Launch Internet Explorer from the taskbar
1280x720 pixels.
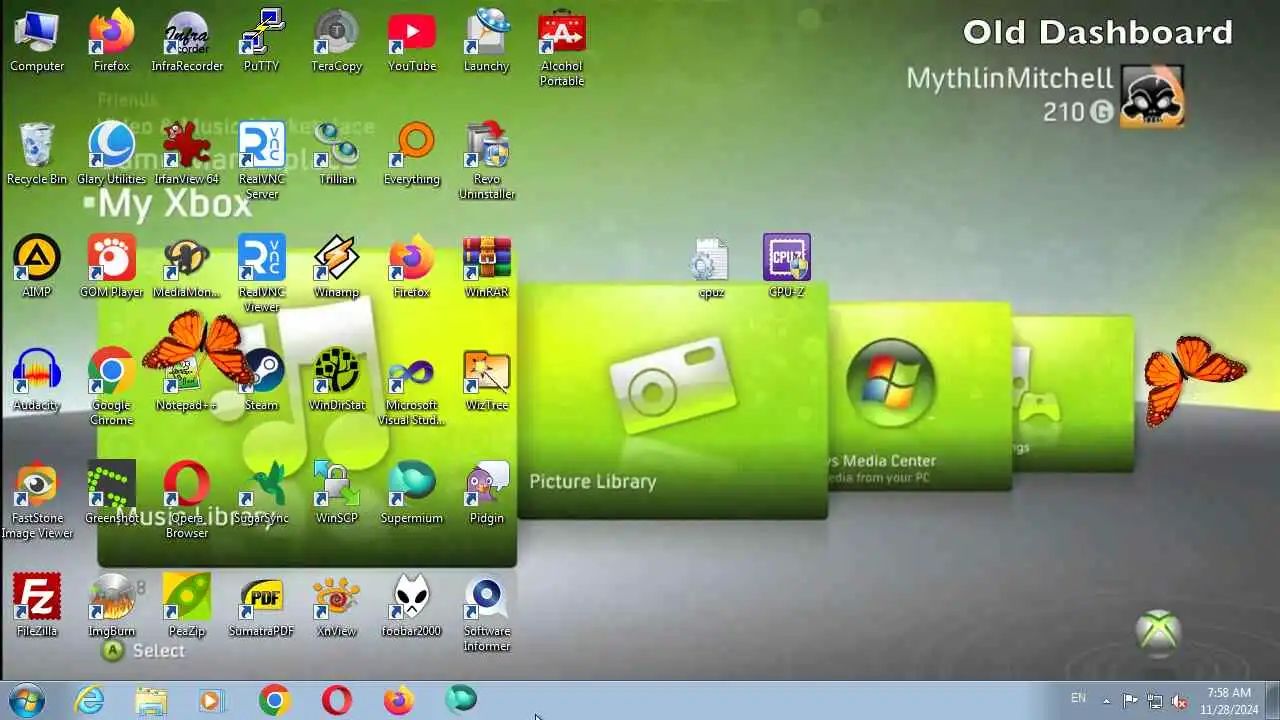[x=90, y=700]
